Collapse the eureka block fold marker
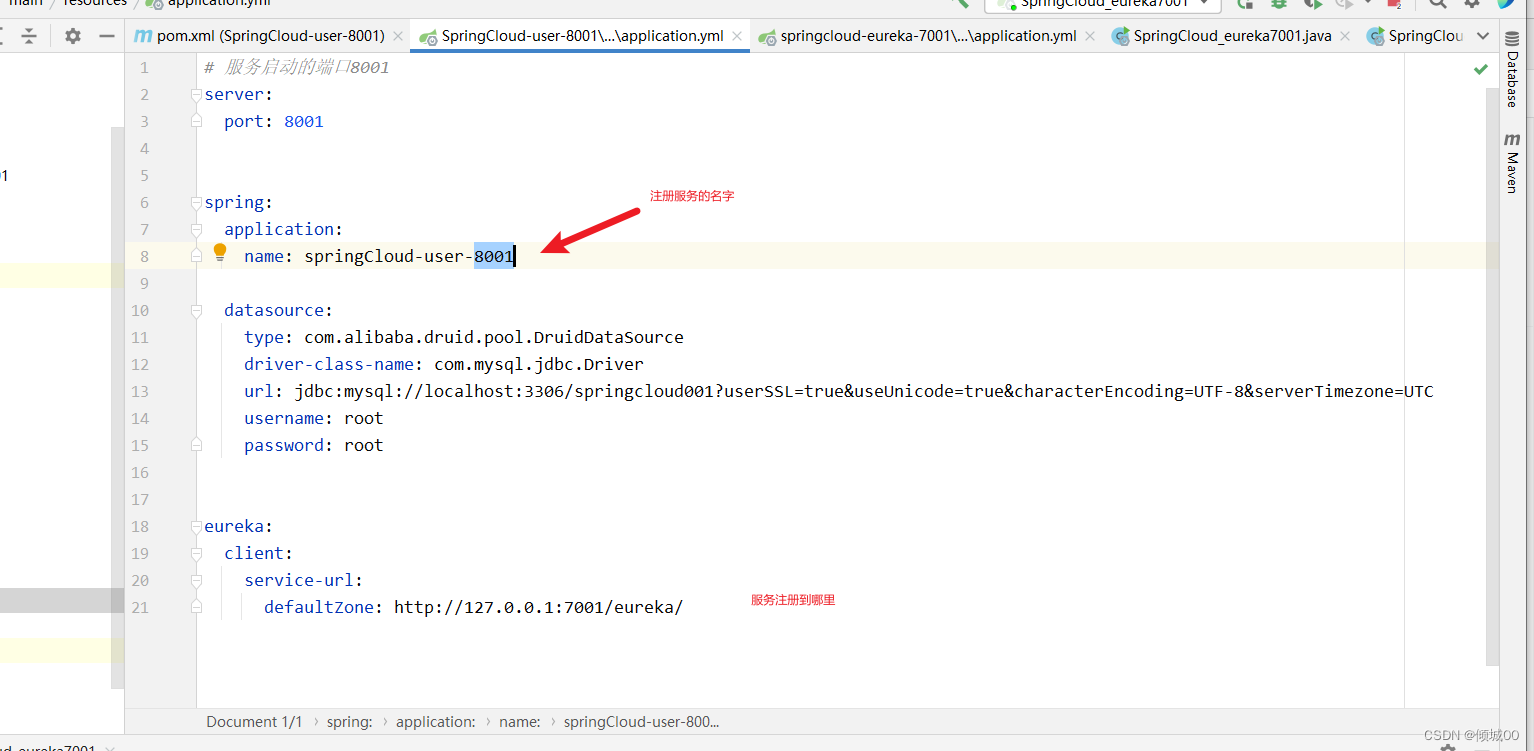 tap(196, 526)
